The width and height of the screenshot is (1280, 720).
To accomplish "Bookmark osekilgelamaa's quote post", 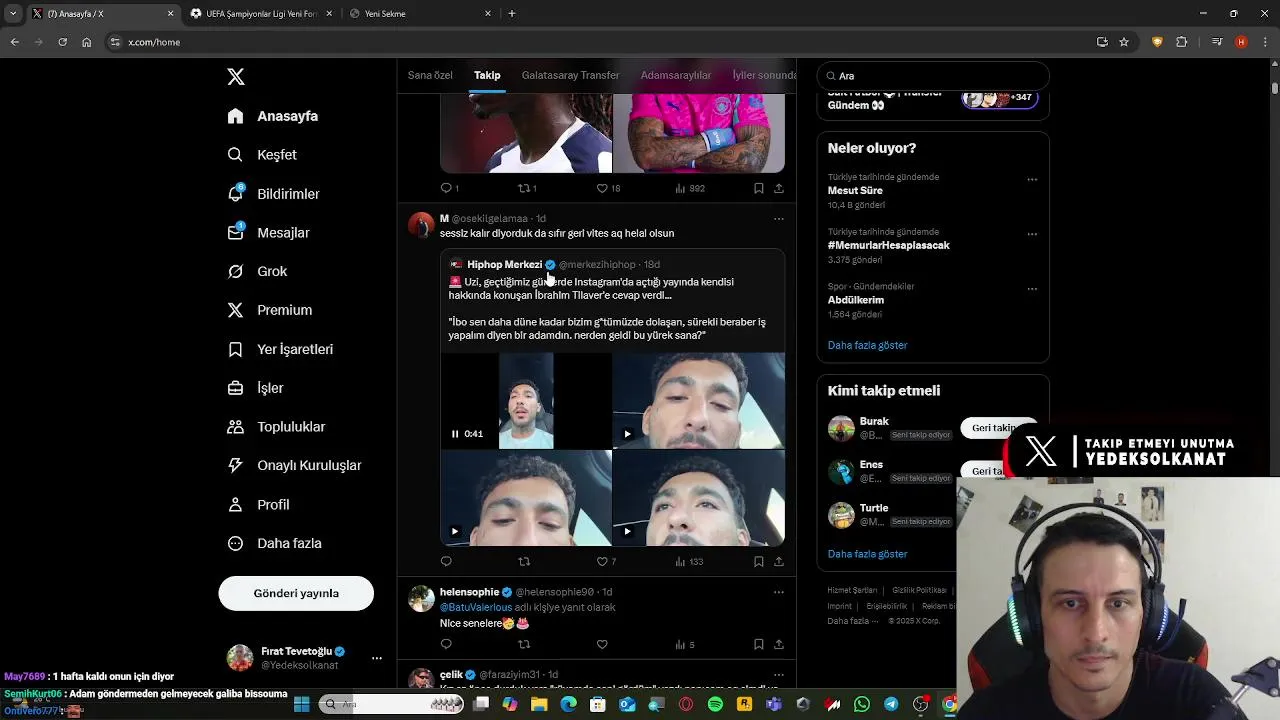I will click(759, 562).
